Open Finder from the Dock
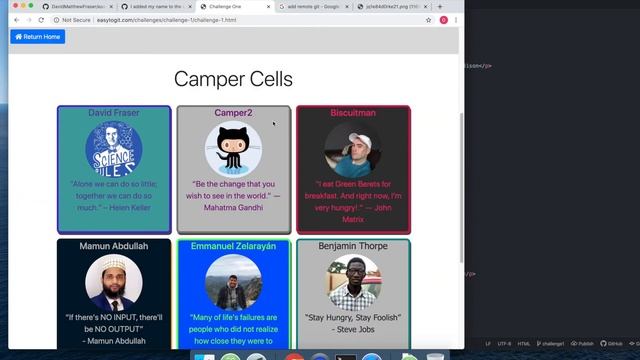 coord(204,357)
